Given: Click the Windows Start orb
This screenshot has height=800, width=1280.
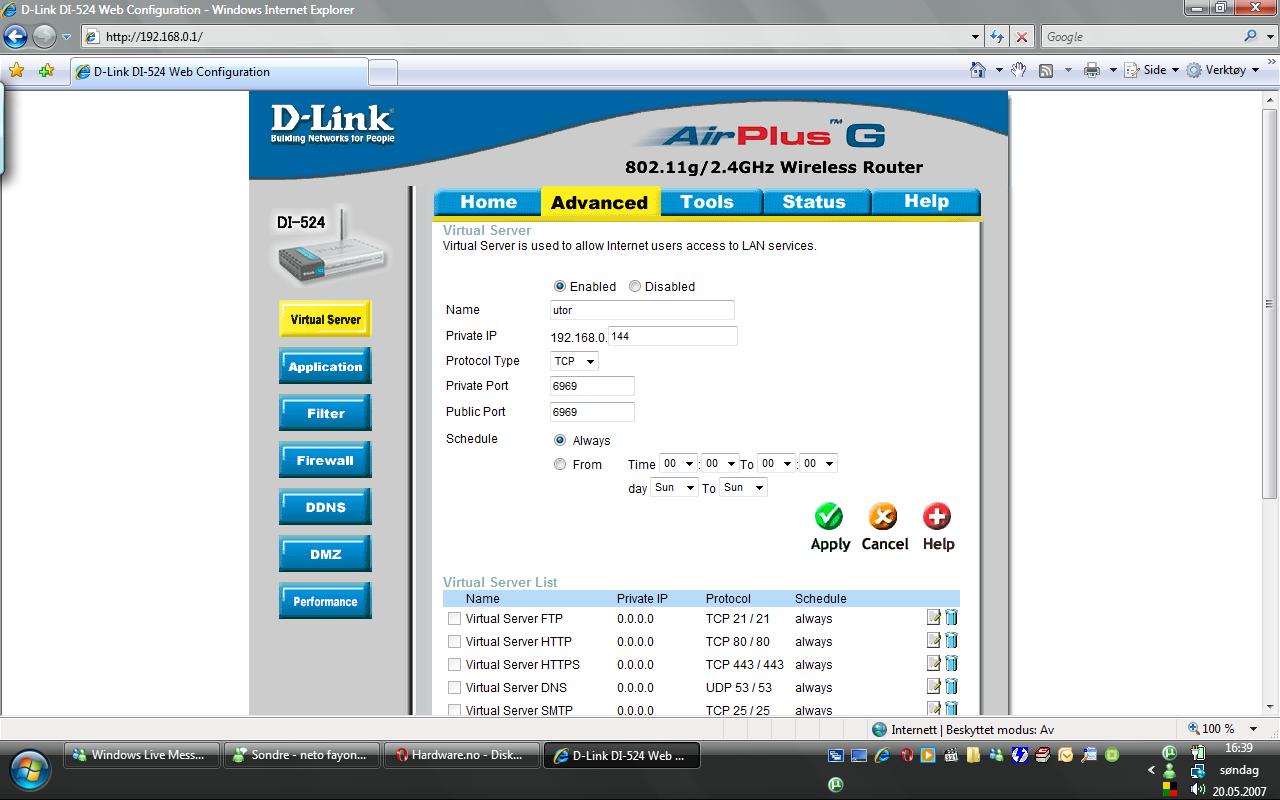Looking at the screenshot, I should click(28, 770).
